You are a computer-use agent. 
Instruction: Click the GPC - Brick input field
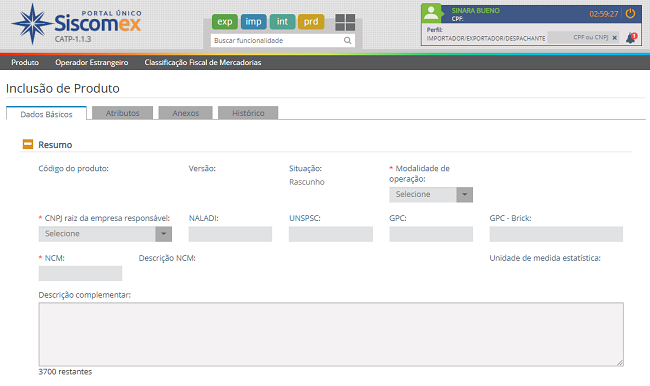click(x=556, y=234)
